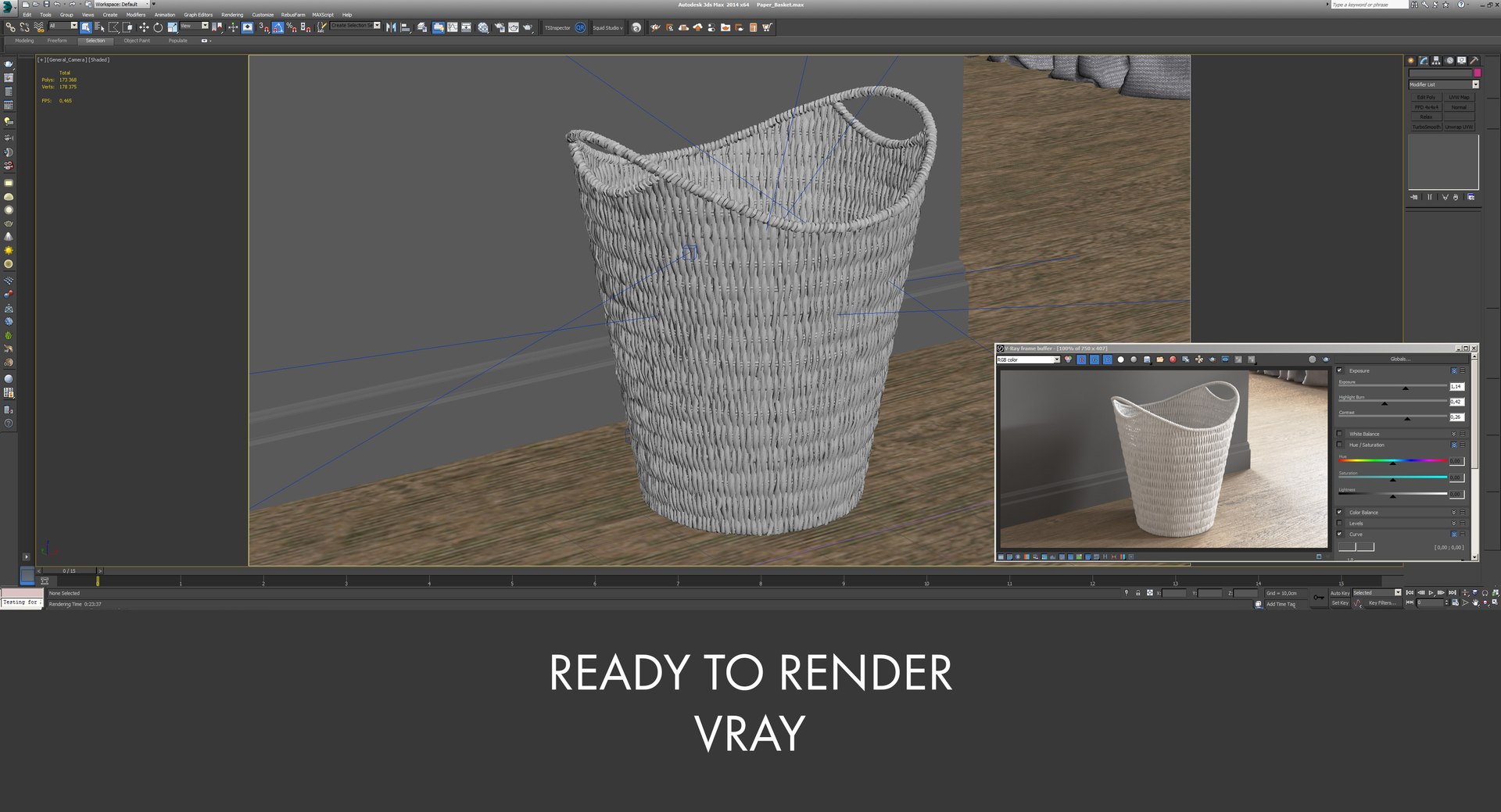Click the Relax modifier button
The height and width of the screenshot is (812, 1501).
tap(1426, 117)
